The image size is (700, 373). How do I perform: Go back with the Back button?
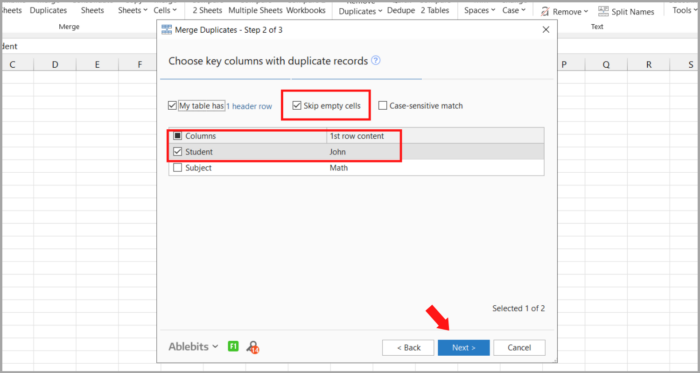[x=408, y=348]
